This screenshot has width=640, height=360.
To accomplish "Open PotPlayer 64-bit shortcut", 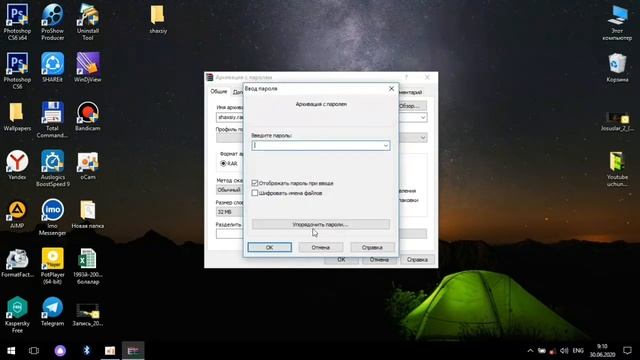I will [53, 266].
